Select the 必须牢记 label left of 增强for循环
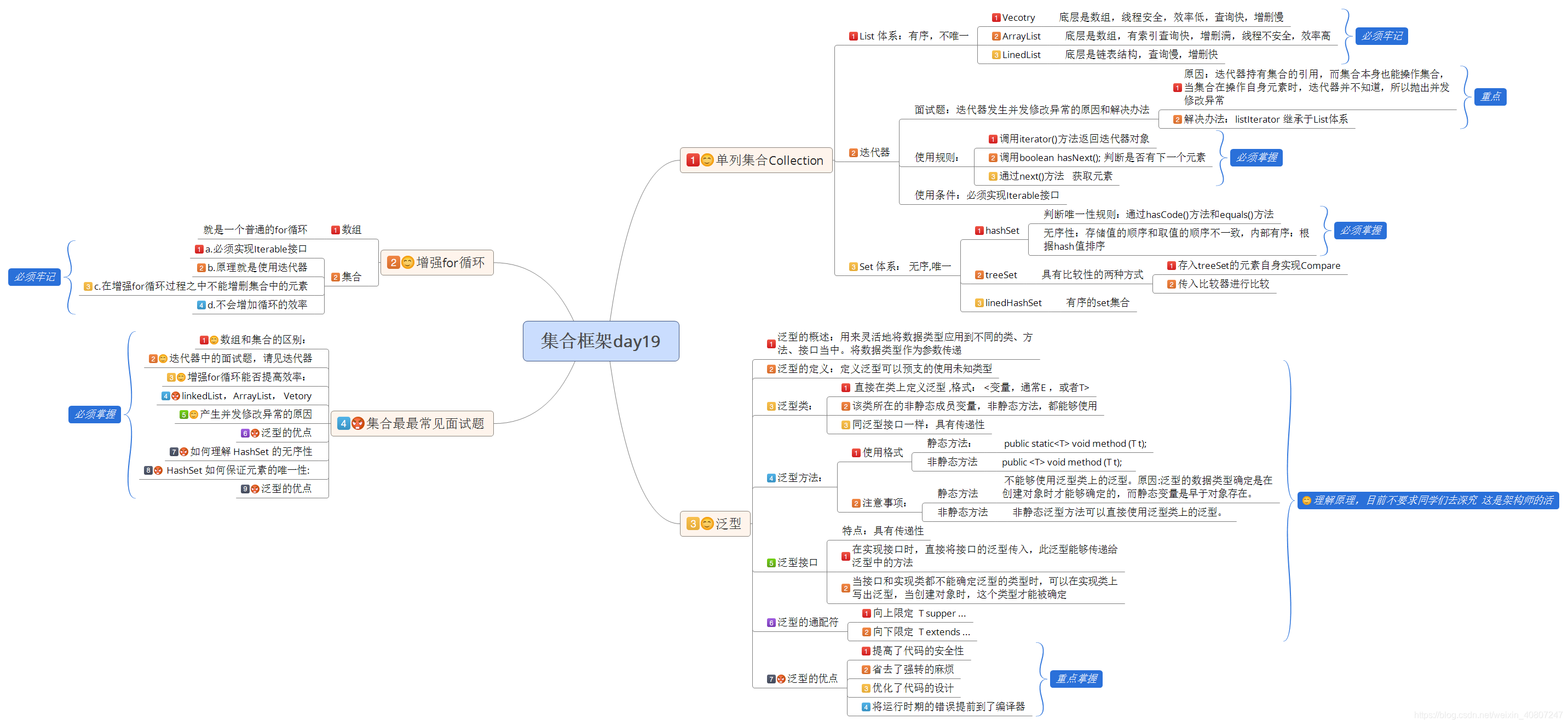This screenshot has width=1568, height=725. (x=34, y=277)
